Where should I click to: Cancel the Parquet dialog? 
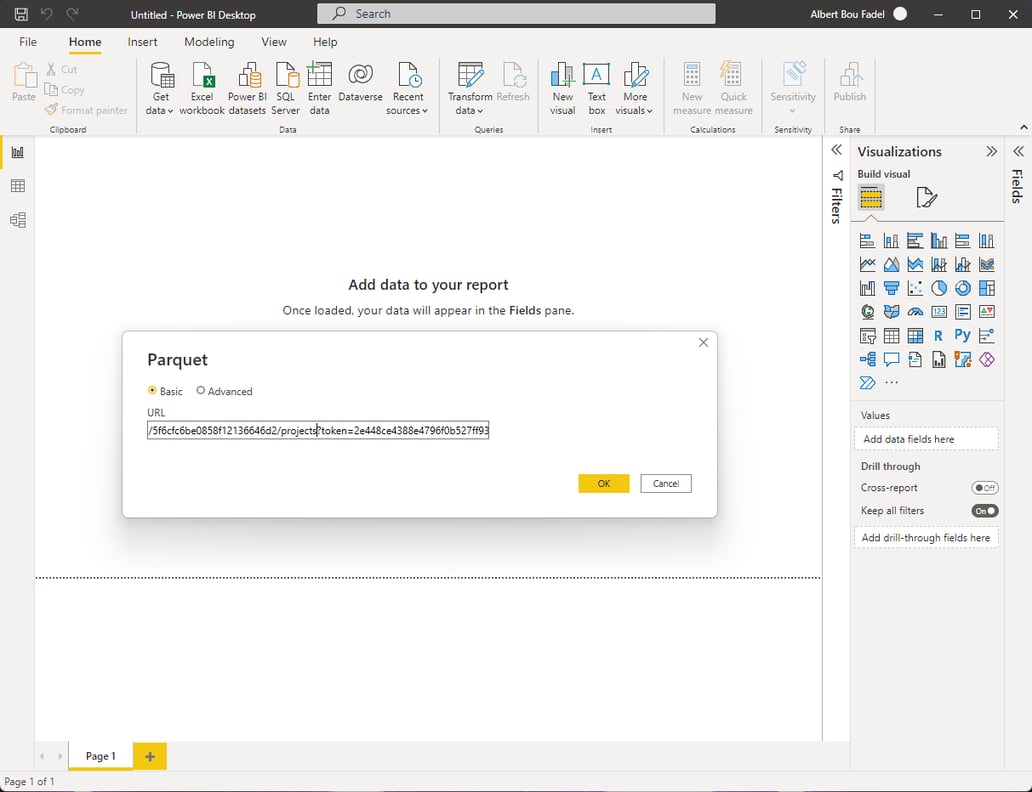(x=665, y=483)
